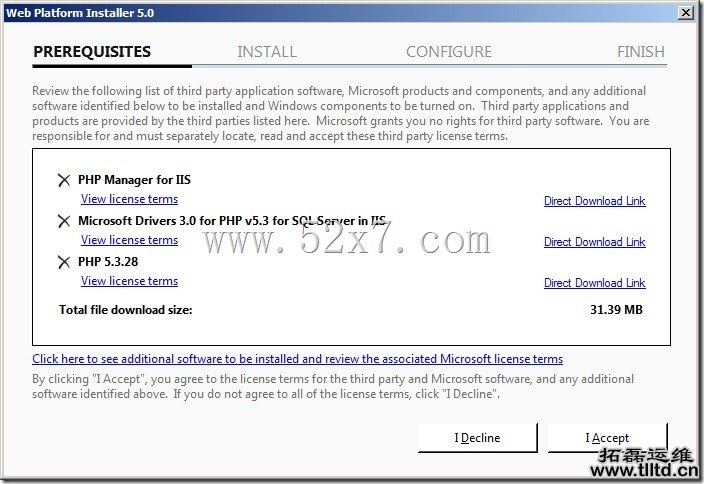Click Microsoft Drivers 3.0 for PHP title text
Viewport: 704px width, 484px height.
click(232, 220)
